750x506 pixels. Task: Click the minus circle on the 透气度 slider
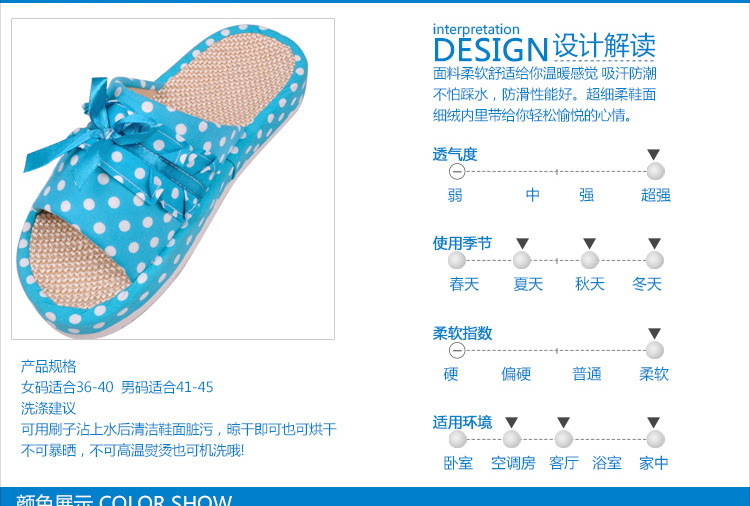click(x=457, y=171)
